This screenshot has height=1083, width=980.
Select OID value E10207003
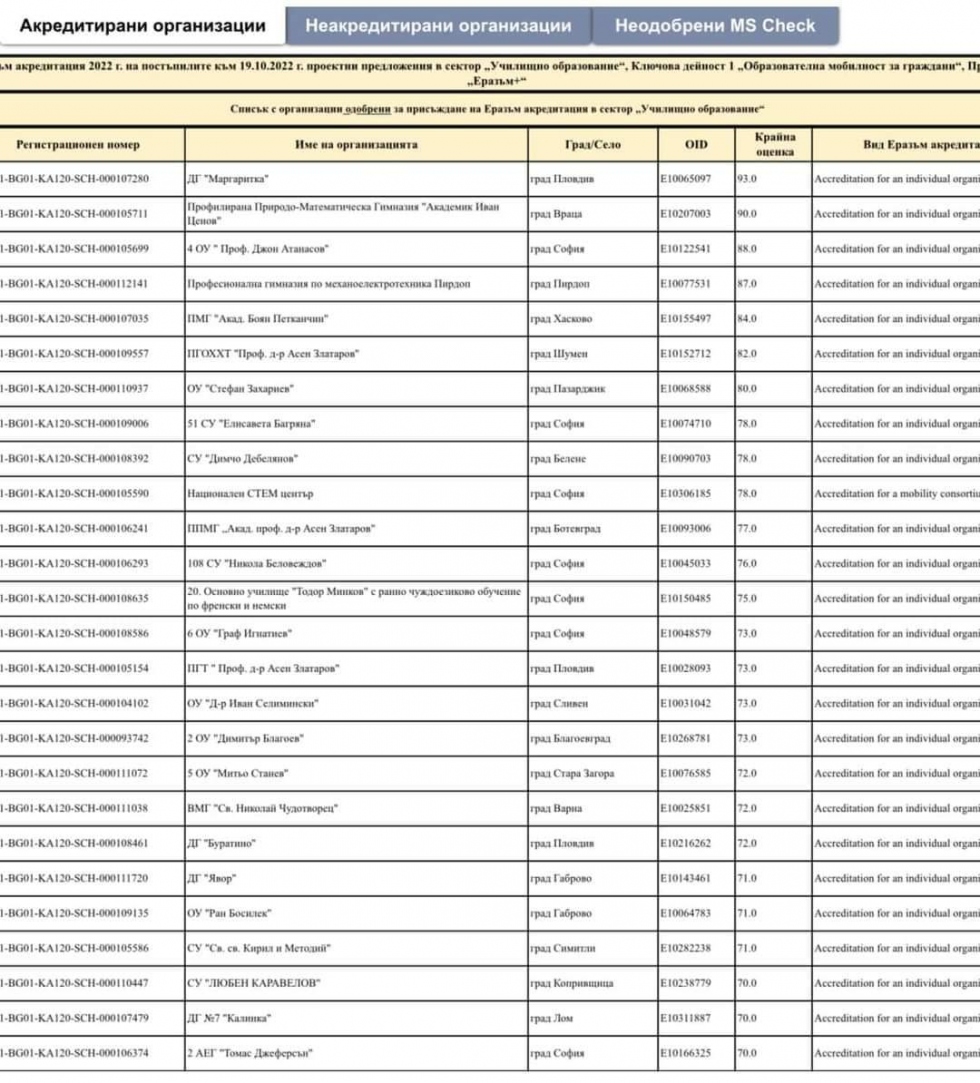tap(686, 214)
